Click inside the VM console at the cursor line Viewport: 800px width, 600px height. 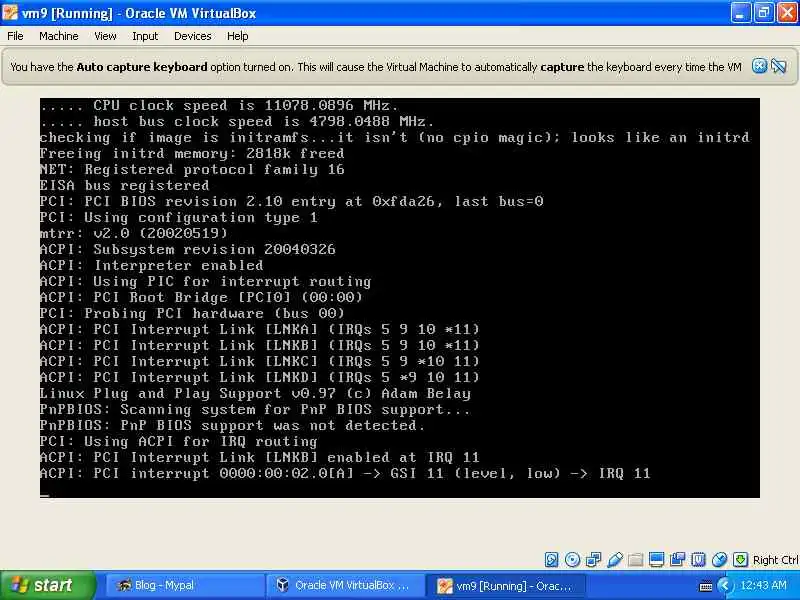[x=45, y=493]
